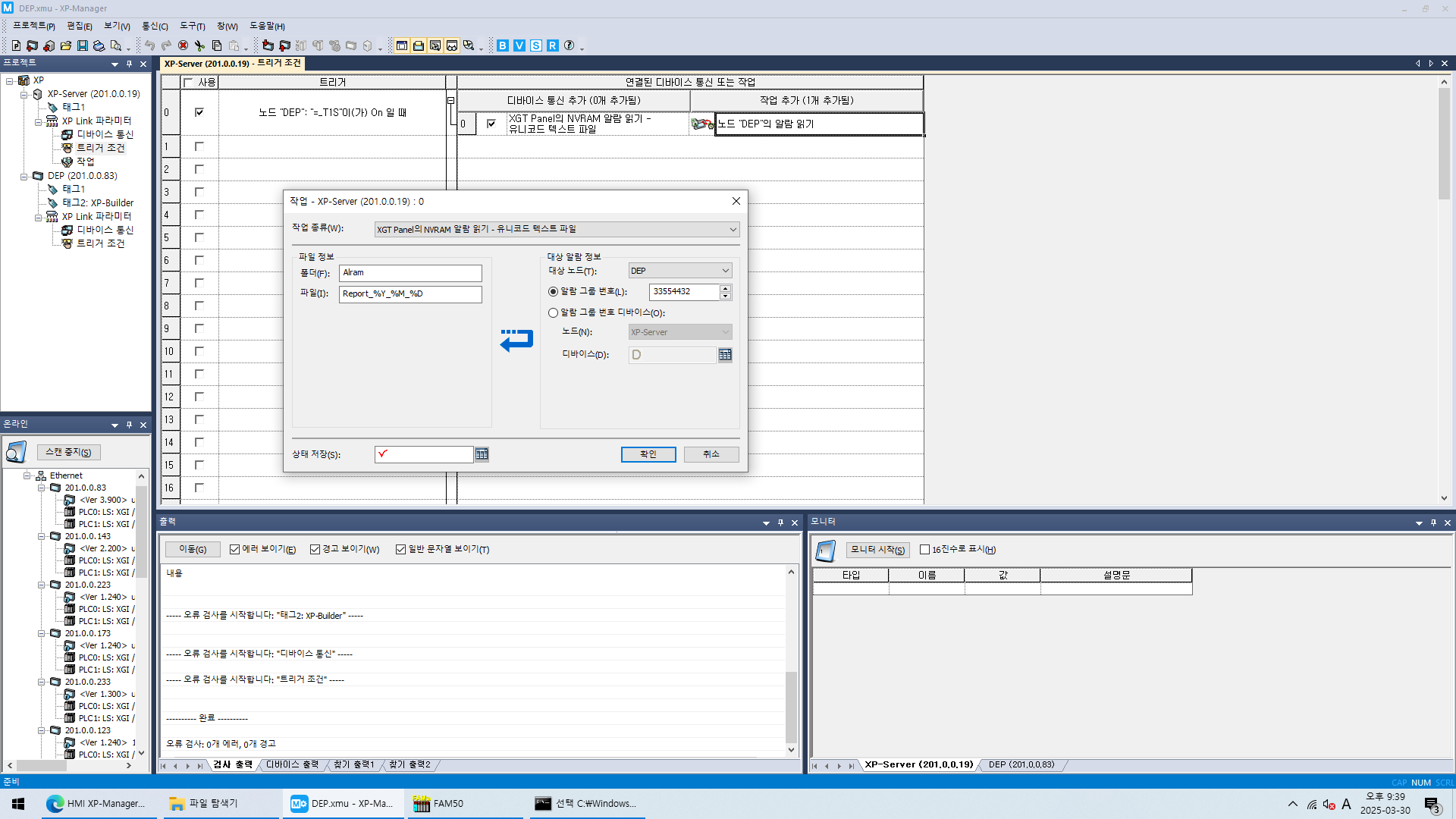Expand the 201.0.0.123 node in Ethernet tree
The width and height of the screenshot is (1456, 819).
(42, 730)
